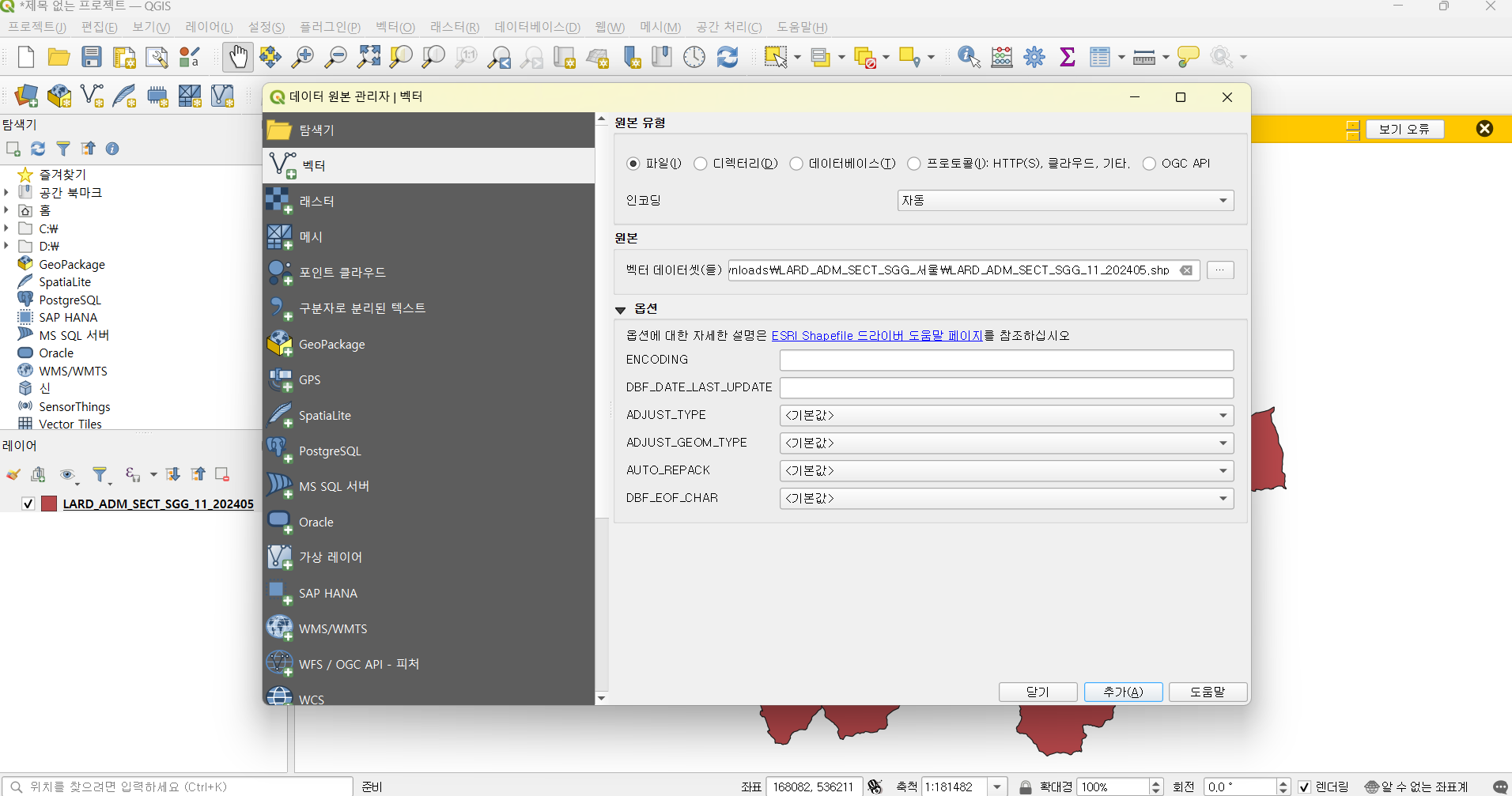The height and width of the screenshot is (796, 1512).
Task: Clear the vector dataset path field
Action: (x=1186, y=270)
